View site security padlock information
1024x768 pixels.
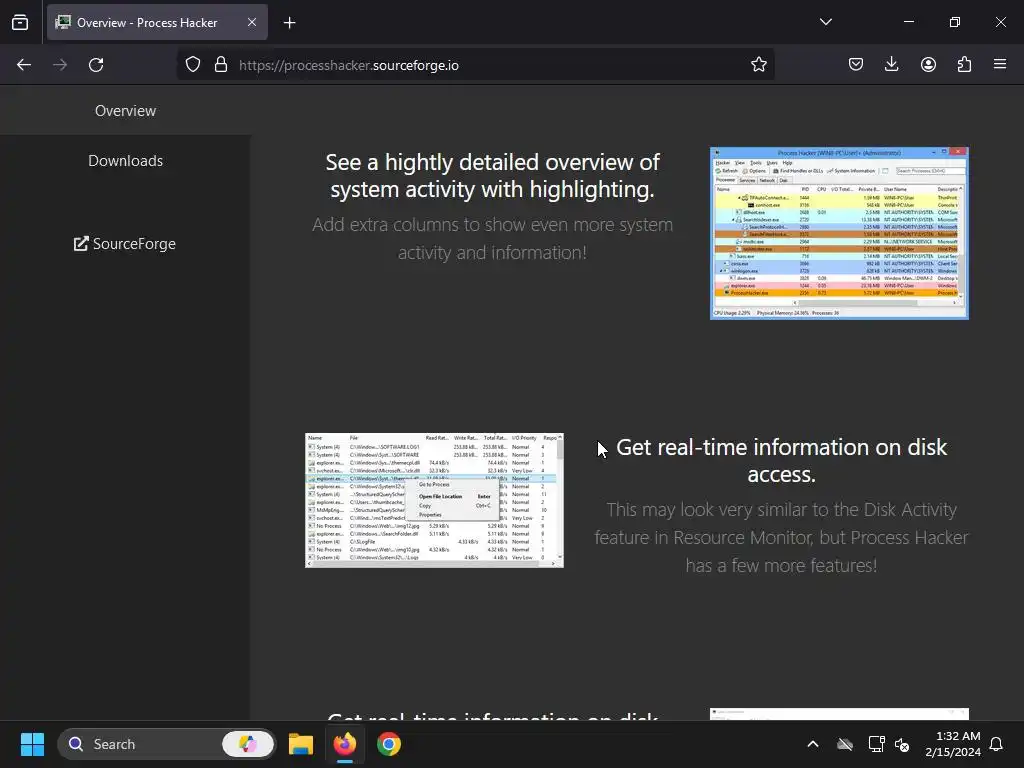[x=221, y=65]
